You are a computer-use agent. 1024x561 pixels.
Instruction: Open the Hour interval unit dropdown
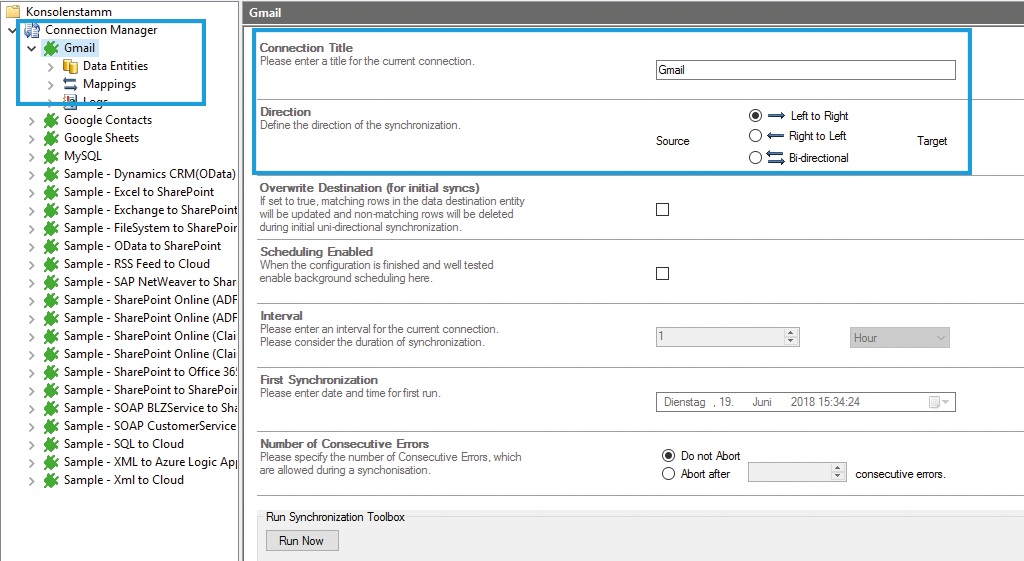[x=899, y=338]
